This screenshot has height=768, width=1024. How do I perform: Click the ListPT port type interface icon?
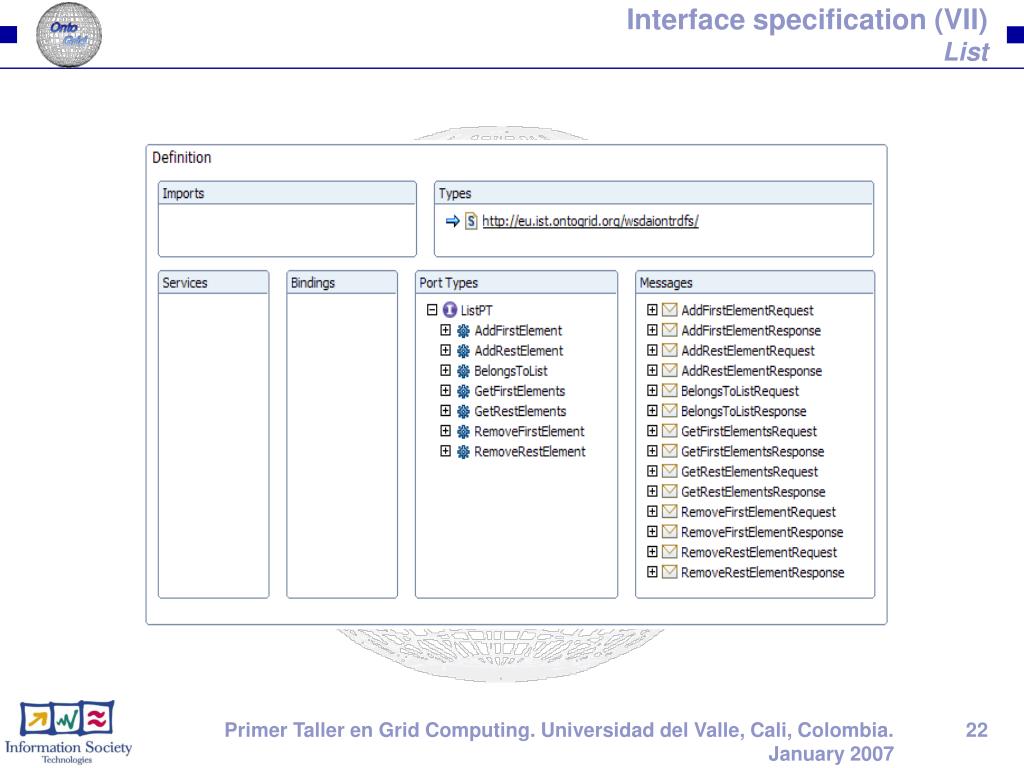coord(449,310)
